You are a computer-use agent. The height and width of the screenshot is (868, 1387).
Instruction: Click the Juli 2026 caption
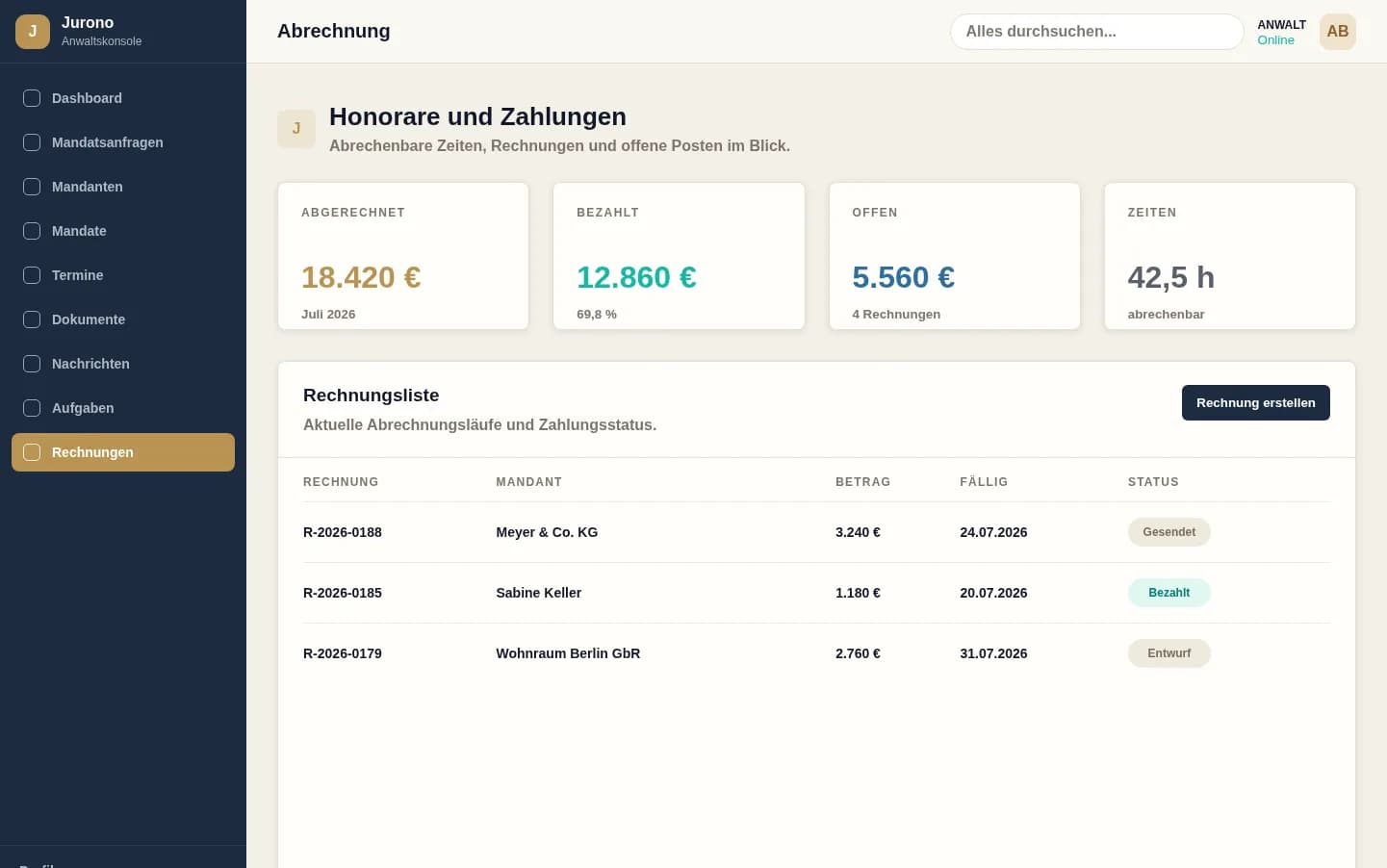[x=328, y=314]
